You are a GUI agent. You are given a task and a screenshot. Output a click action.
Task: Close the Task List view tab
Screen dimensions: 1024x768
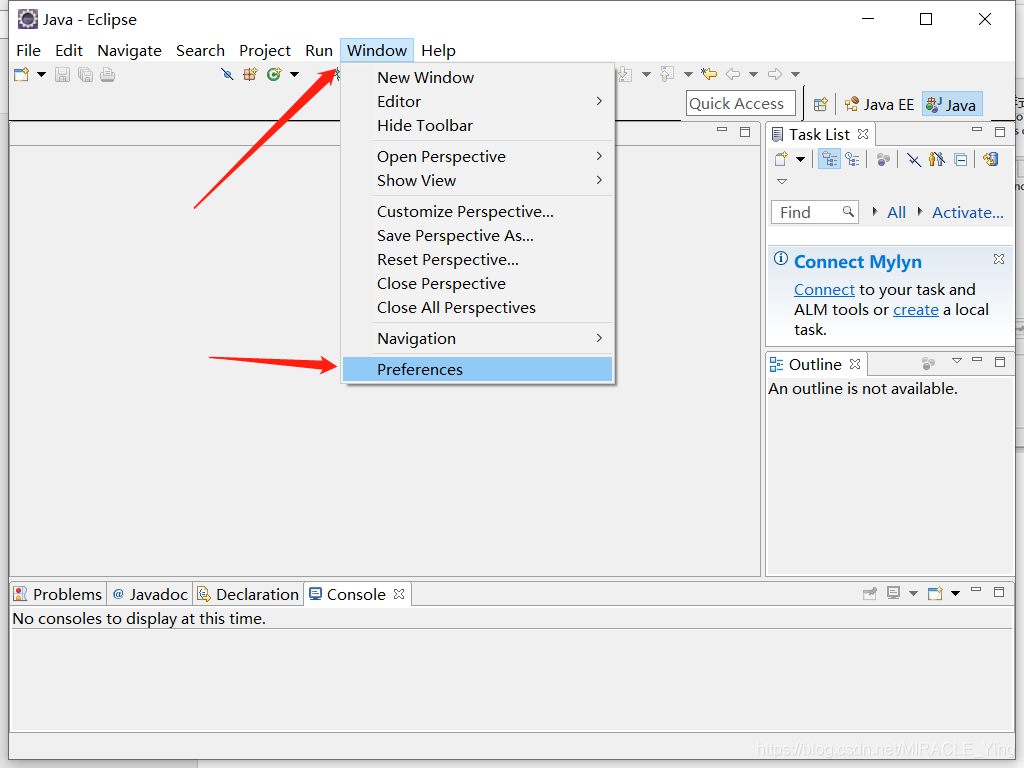pos(863,134)
